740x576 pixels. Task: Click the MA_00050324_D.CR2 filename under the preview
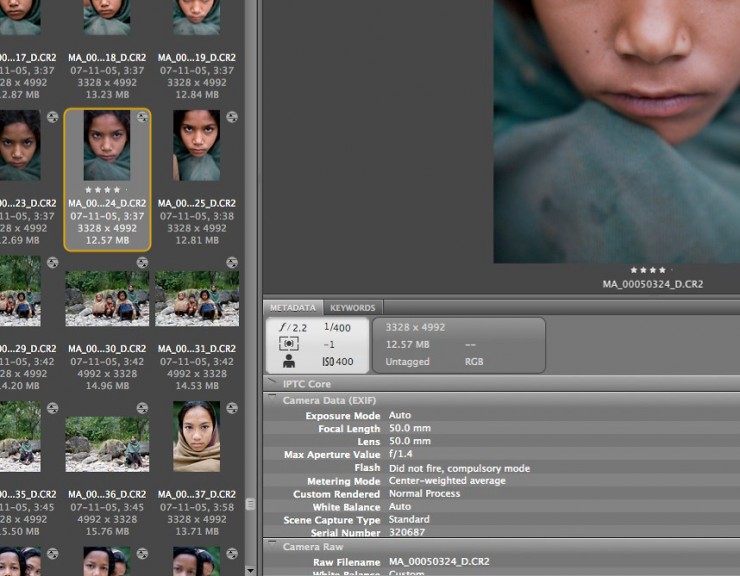click(653, 284)
